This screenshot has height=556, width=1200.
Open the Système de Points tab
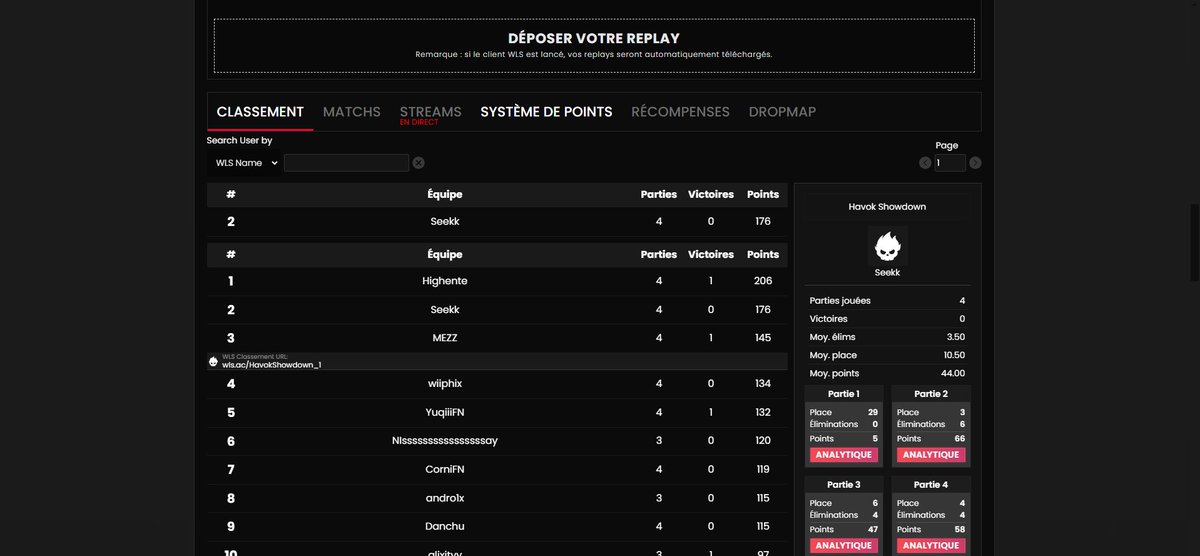pos(546,112)
